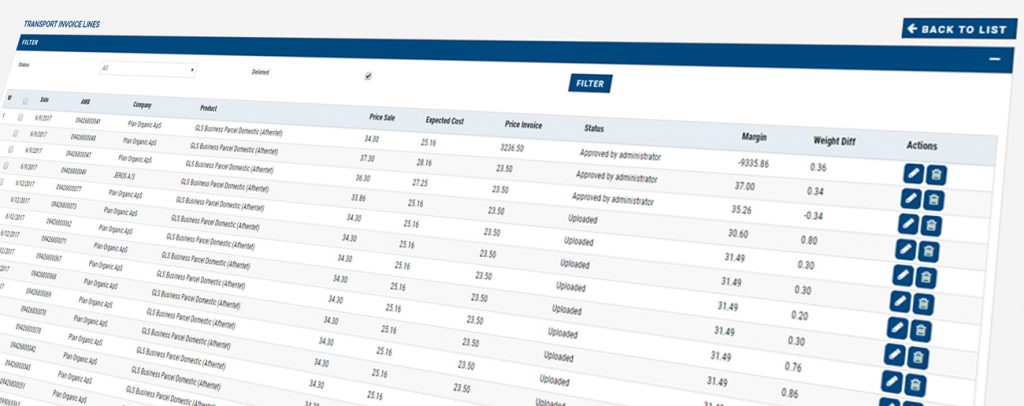The image size is (1024, 406).
Task: Sort by the Margin column header
Action: [753, 135]
